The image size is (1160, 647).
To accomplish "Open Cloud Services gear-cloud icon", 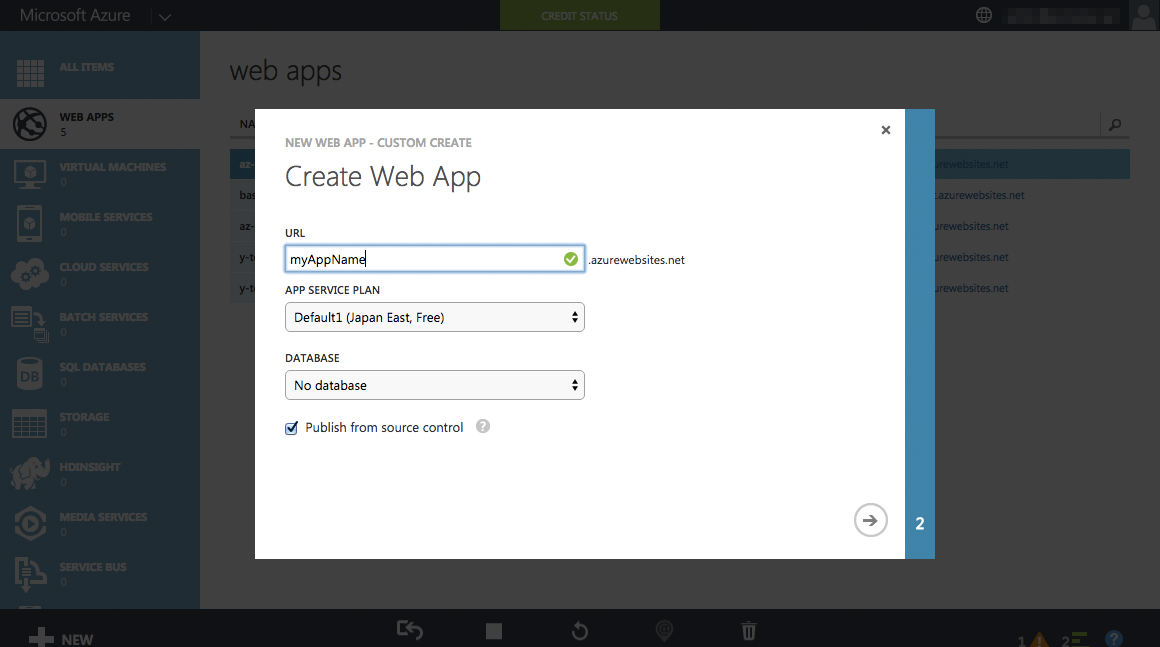I will [30, 274].
